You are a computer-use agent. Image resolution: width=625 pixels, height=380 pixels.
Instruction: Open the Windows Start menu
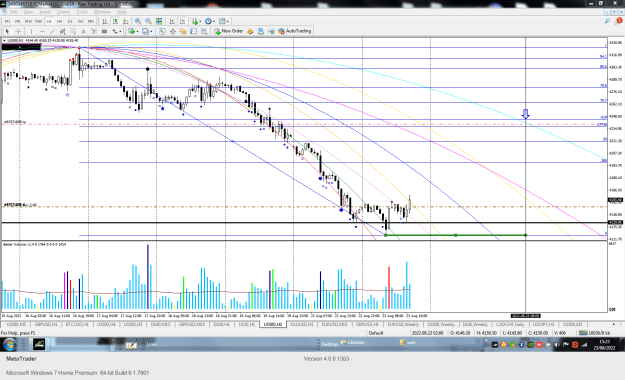click(10, 344)
